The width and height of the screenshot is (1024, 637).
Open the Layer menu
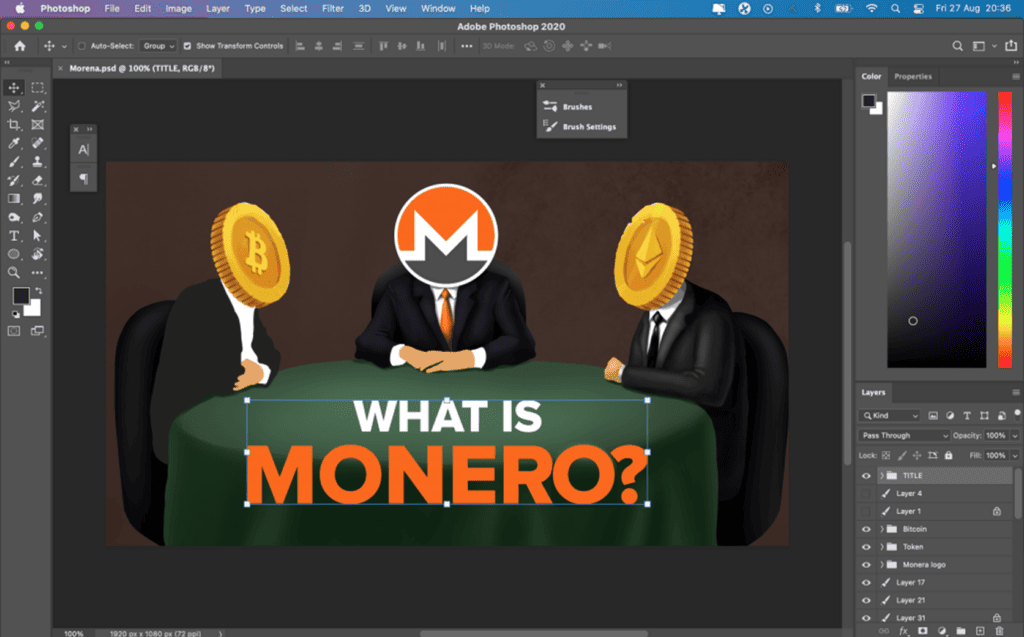(217, 8)
